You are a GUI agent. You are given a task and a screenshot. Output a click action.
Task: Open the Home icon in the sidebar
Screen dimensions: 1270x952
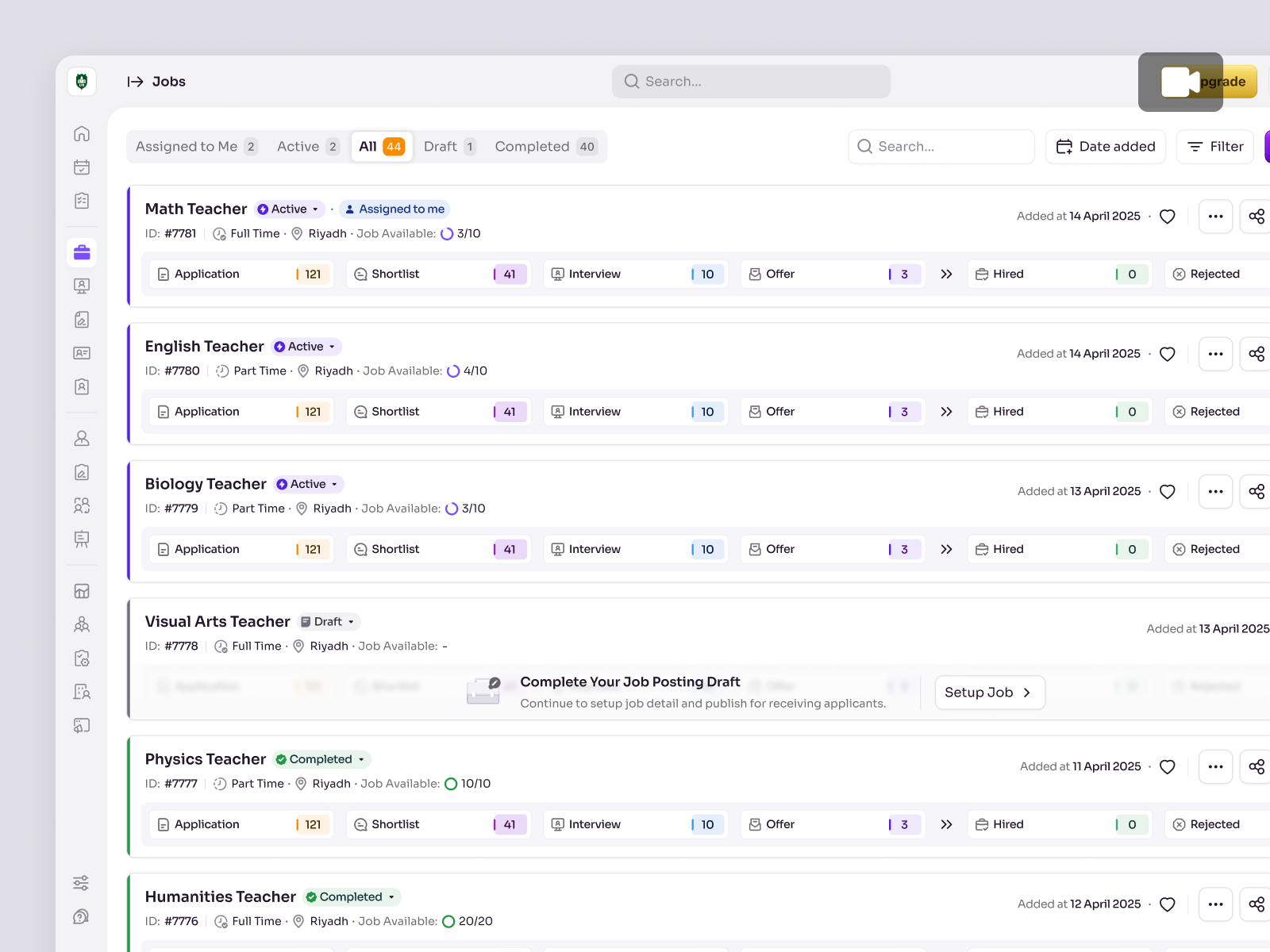point(82,133)
